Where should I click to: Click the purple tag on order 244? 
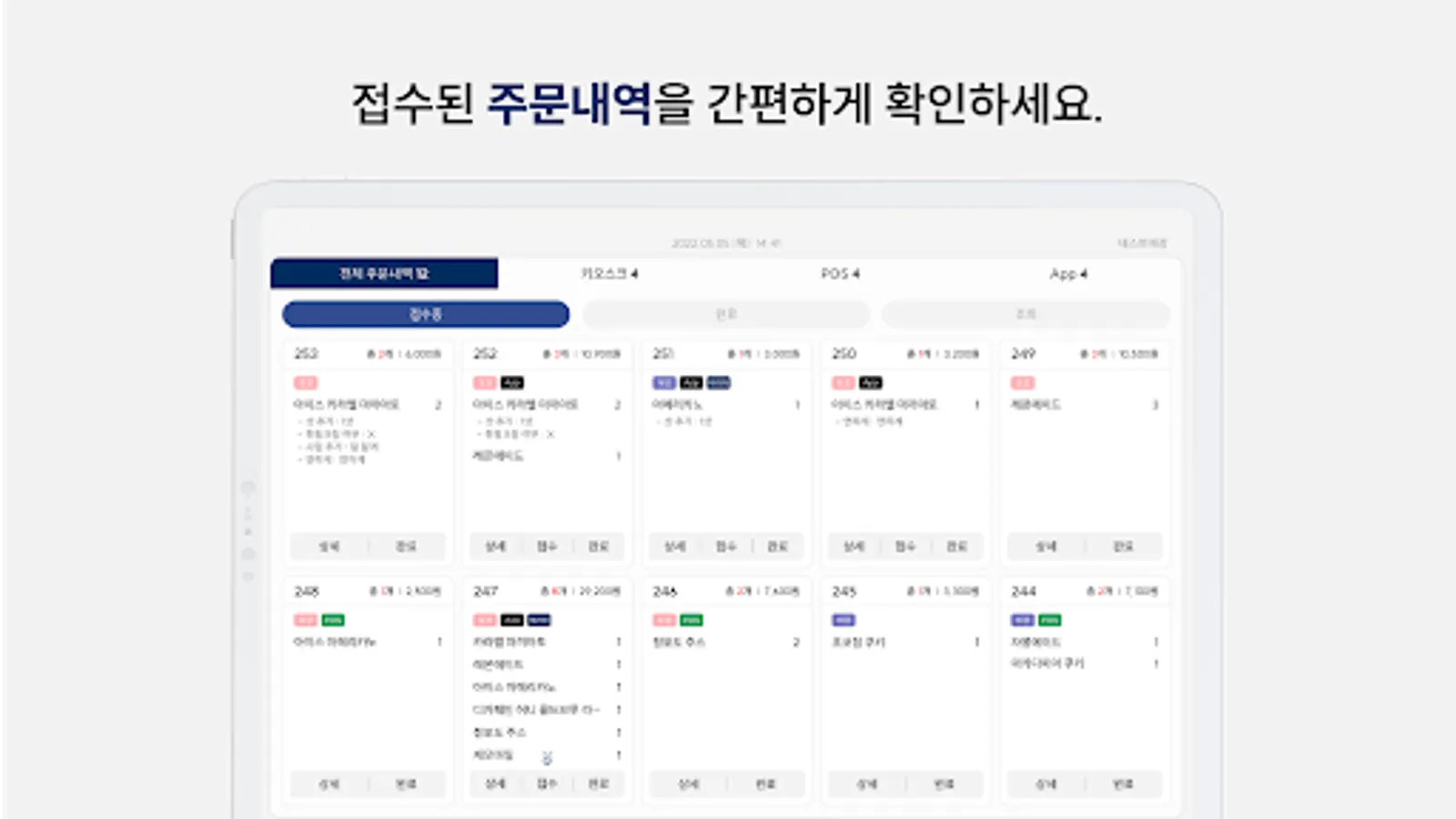[x=1023, y=621]
